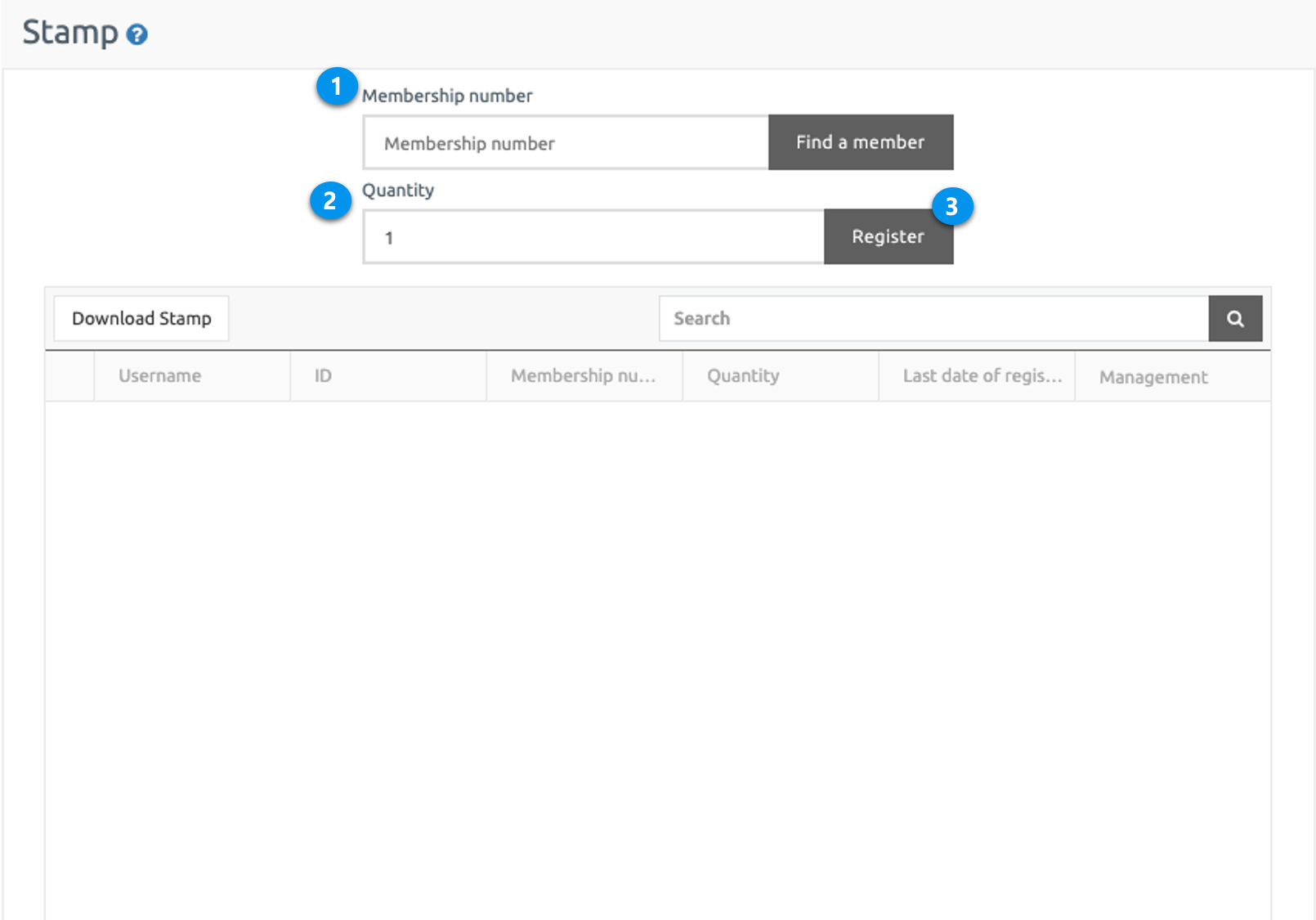Click the magnifier search button

1235,319
